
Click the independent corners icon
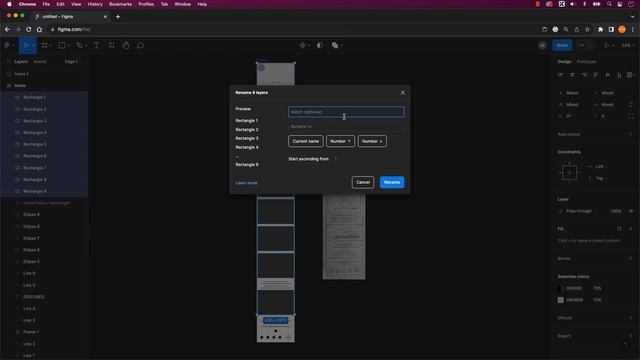click(631, 116)
